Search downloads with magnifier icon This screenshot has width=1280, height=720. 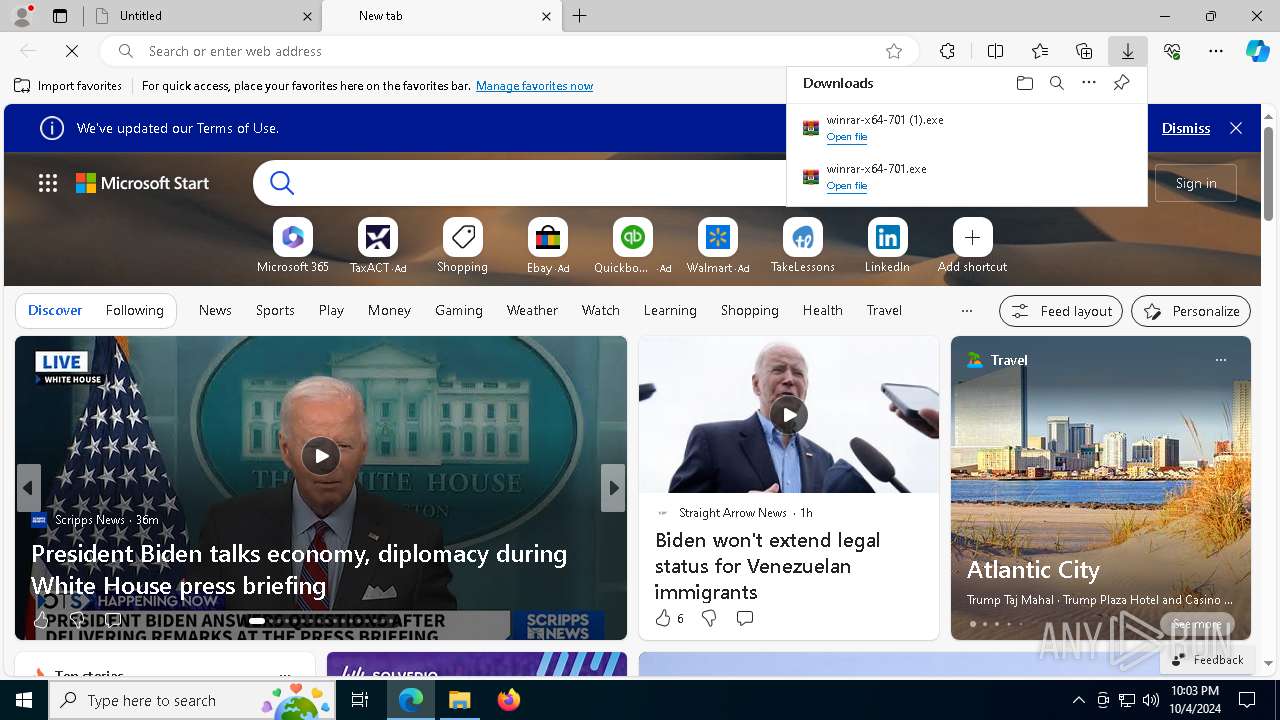click(x=1056, y=83)
